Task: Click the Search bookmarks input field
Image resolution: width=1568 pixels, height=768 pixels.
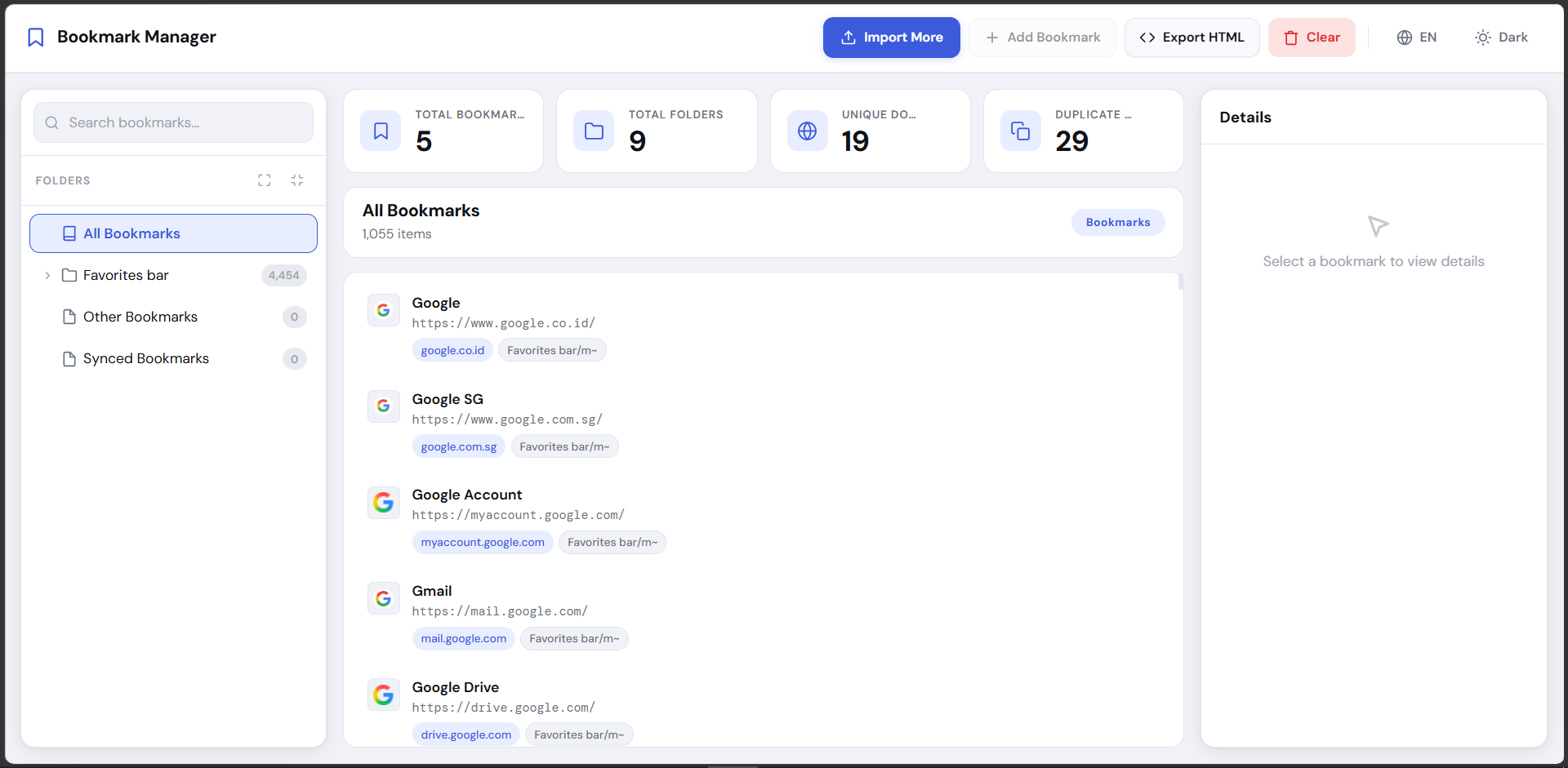Action: tap(173, 122)
